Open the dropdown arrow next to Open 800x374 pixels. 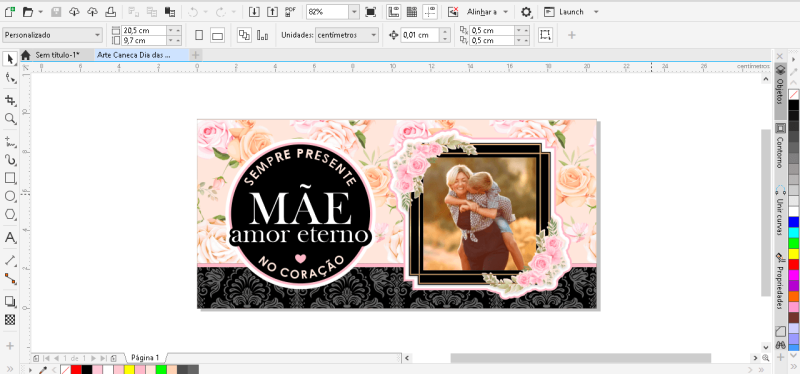click(41, 12)
